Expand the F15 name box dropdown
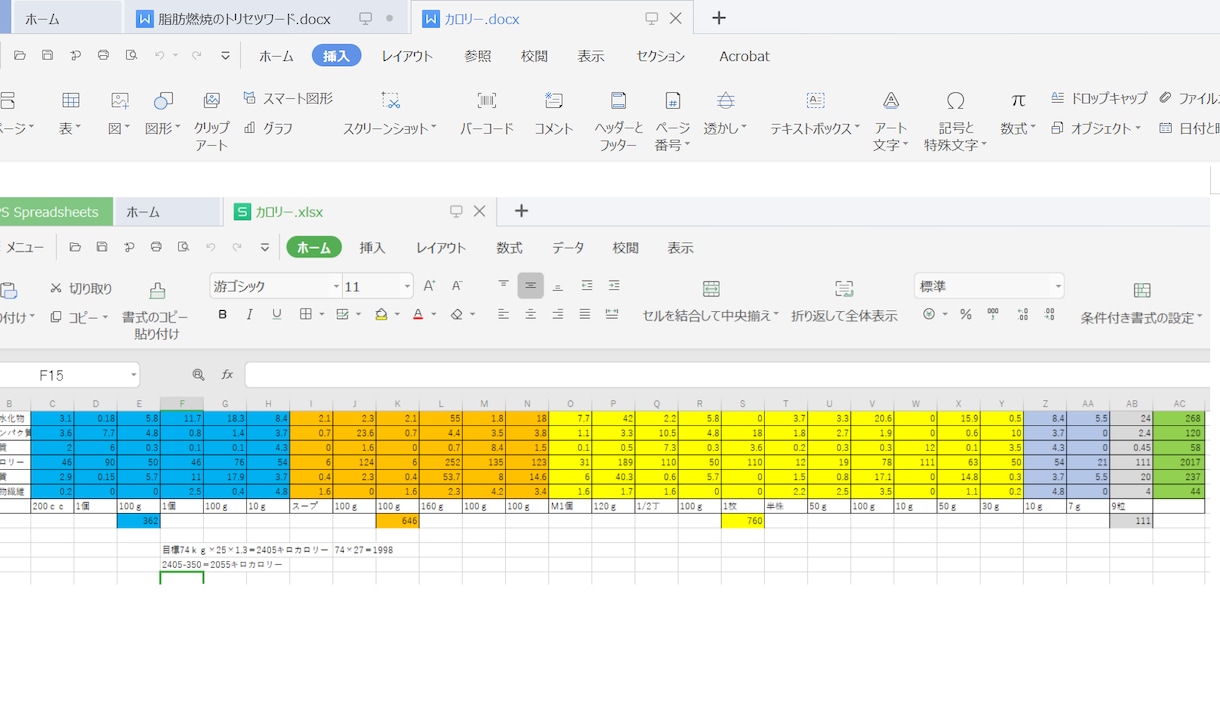The image size is (1220, 713). tap(133, 375)
